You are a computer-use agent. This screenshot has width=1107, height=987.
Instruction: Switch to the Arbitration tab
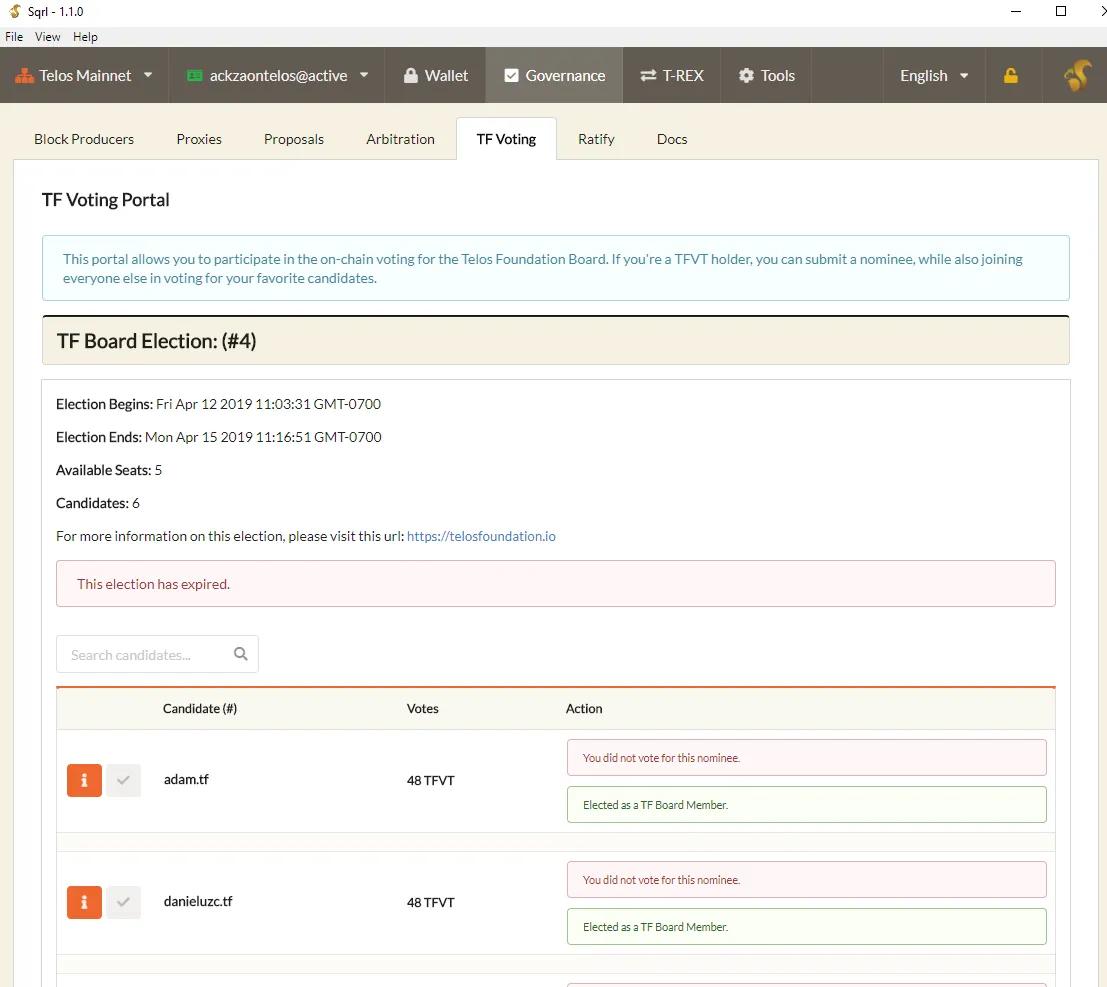coord(400,139)
